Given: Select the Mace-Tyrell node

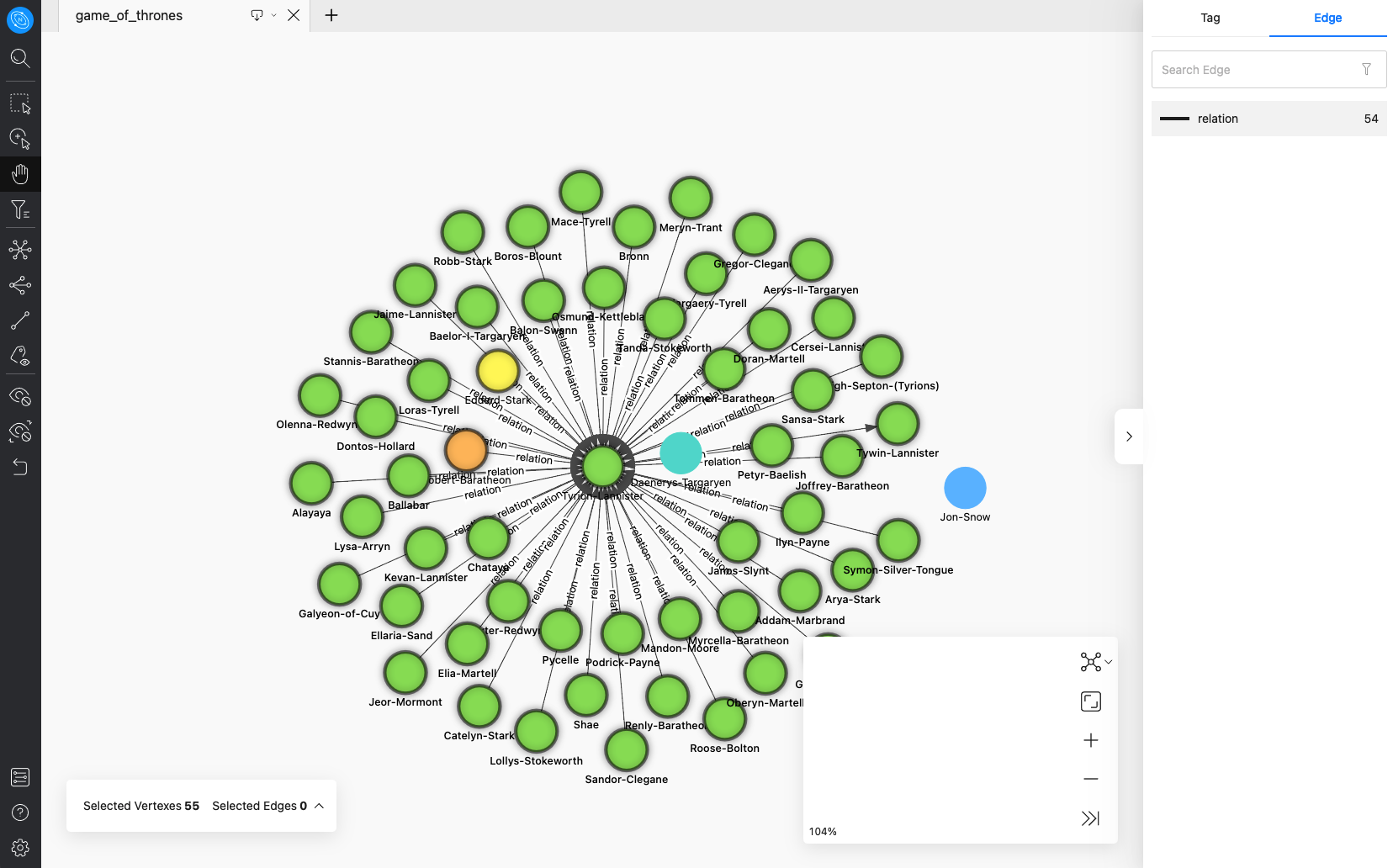Looking at the screenshot, I should point(581,193).
